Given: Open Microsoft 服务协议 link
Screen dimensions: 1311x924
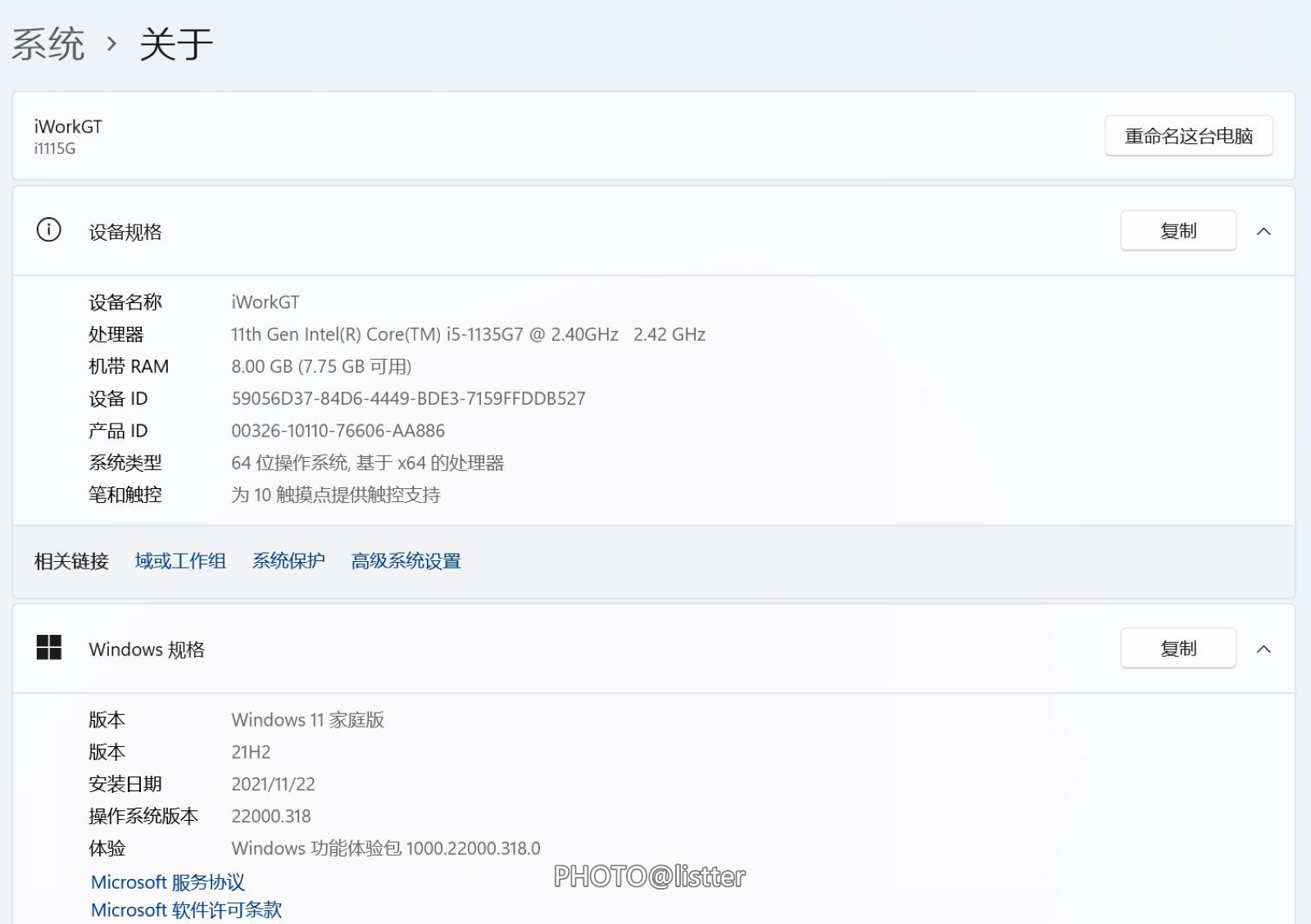Looking at the screenshot, I should click(x=168, y=882).
